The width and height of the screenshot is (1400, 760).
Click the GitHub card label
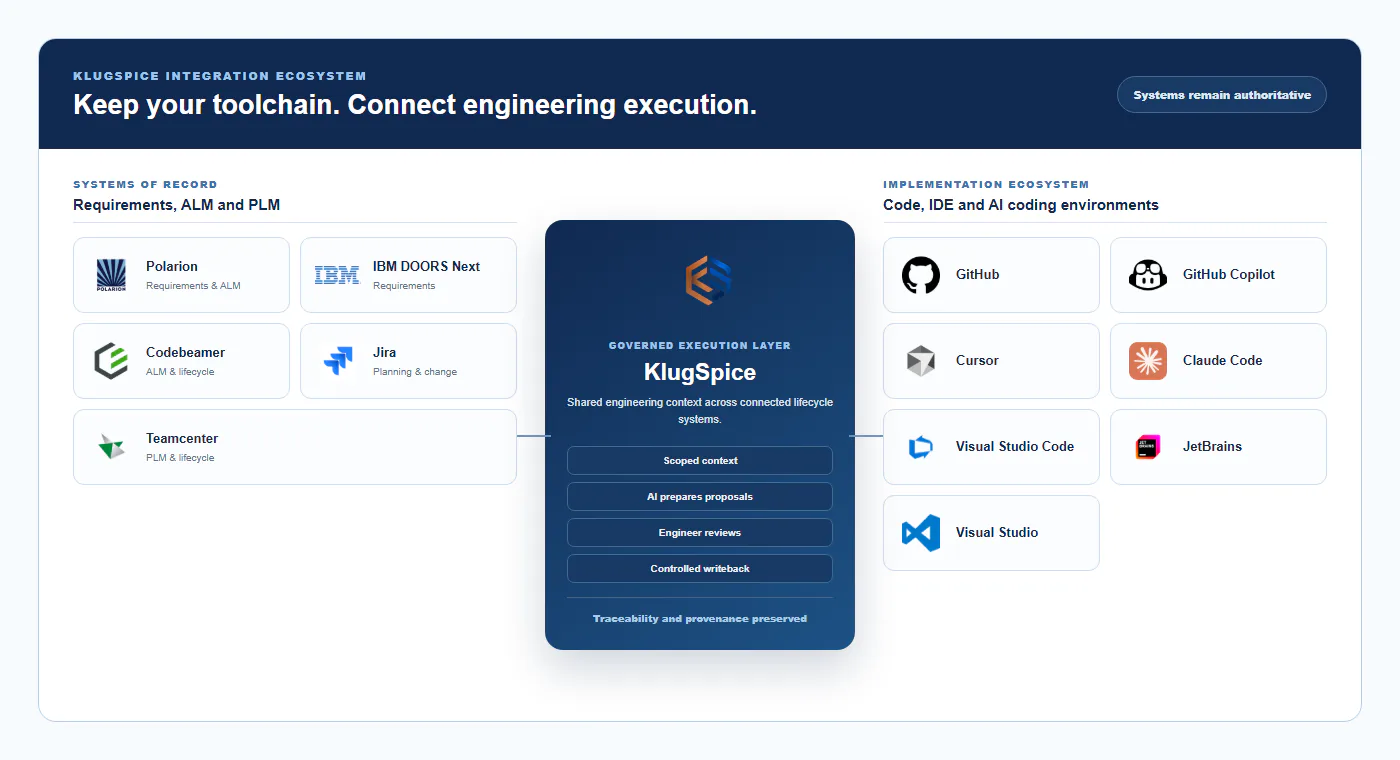[977, 275]
